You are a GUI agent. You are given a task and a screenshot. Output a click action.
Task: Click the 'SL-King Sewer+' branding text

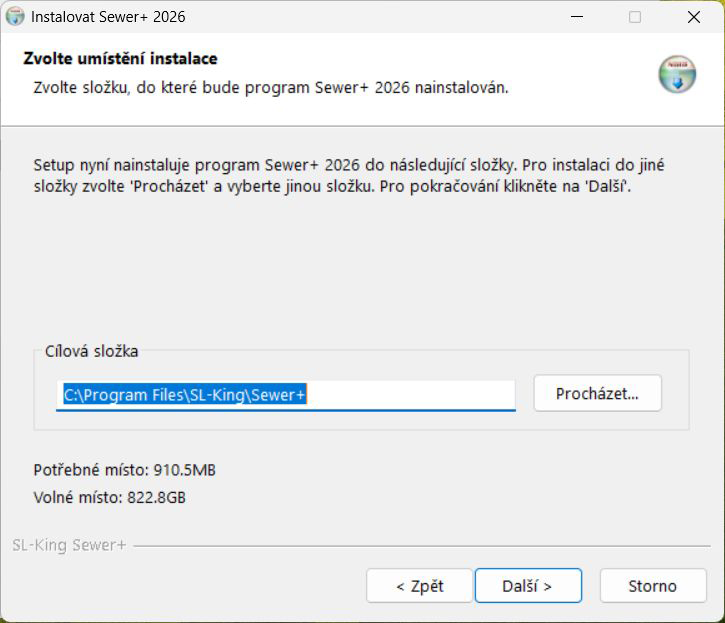click(69, 545)
